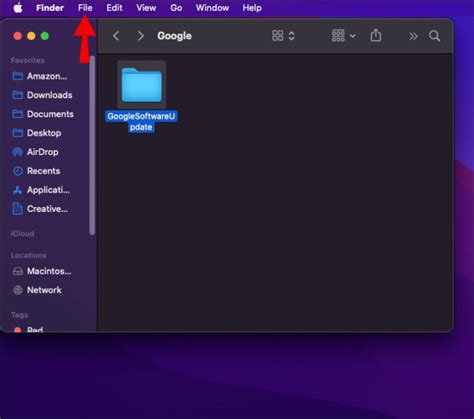Open the Group By dropdown
Screen dimensions: 474x419
point(344,35)
